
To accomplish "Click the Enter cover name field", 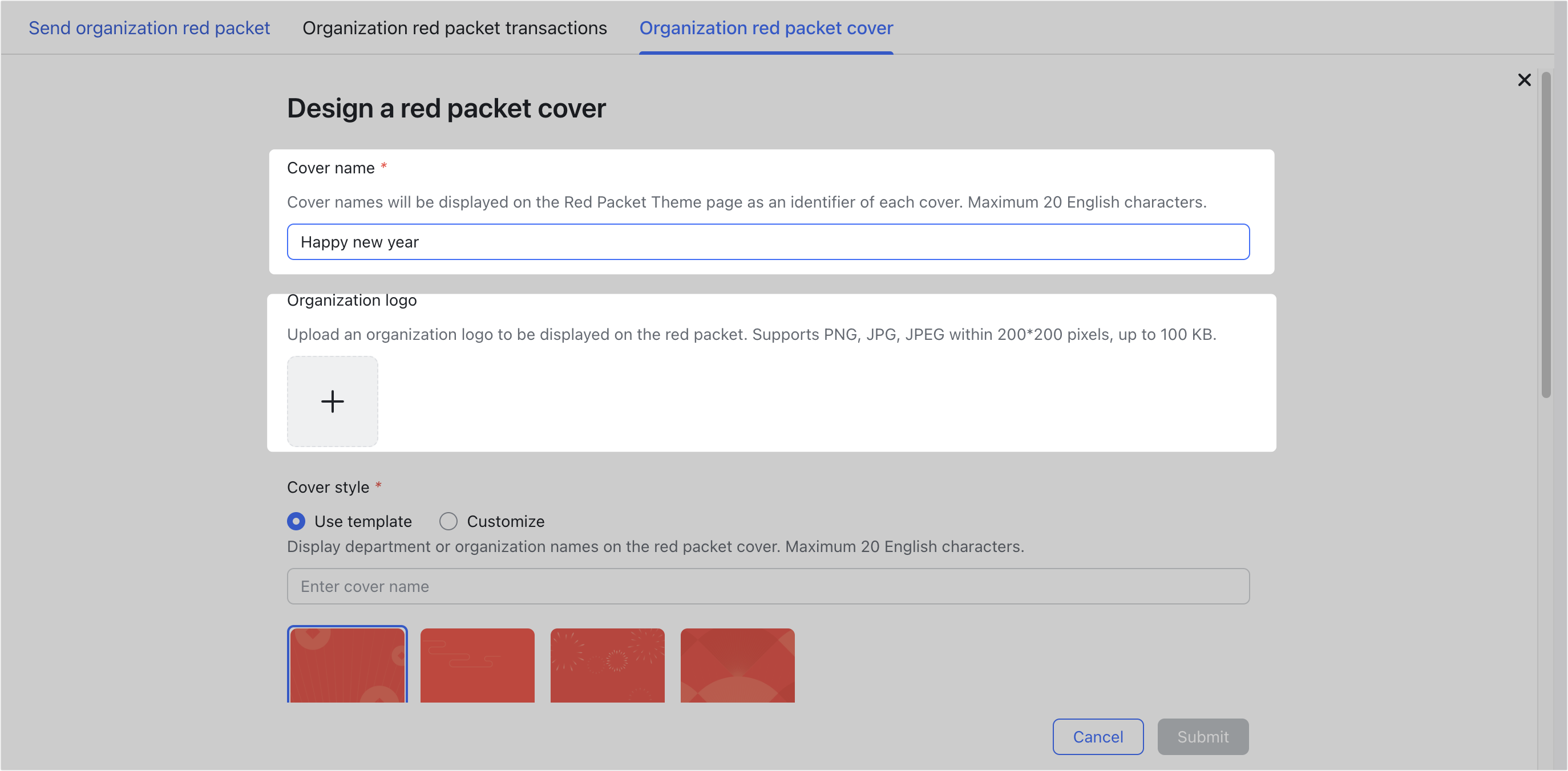I will 768,586.
